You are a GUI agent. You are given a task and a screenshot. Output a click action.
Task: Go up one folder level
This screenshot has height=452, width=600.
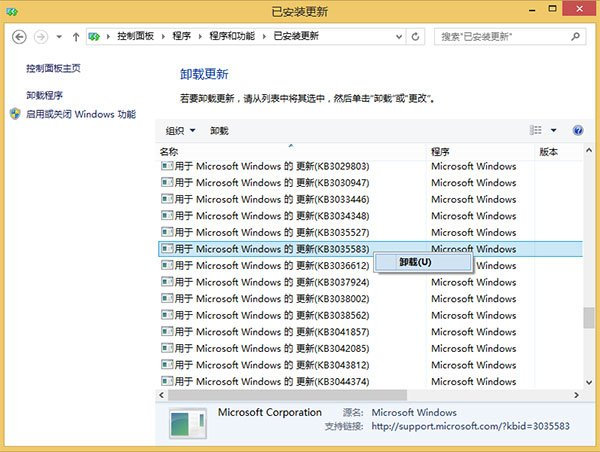click(76, 37)
